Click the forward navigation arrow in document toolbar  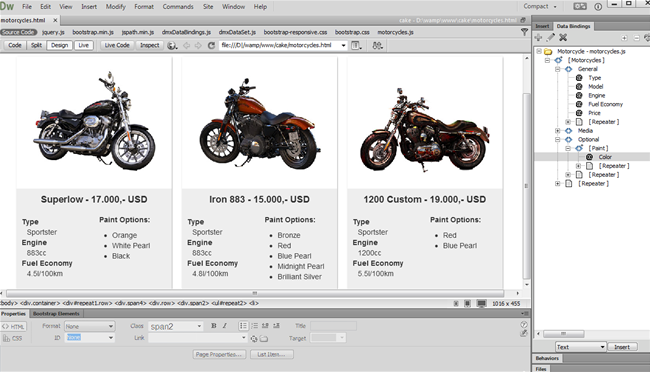pos(198,46)
